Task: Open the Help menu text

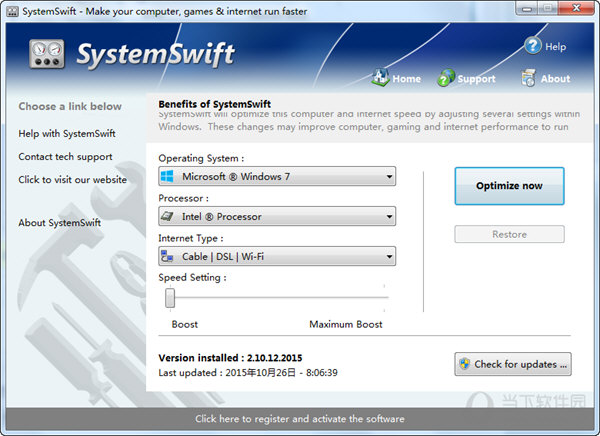Action: (556, 47)
